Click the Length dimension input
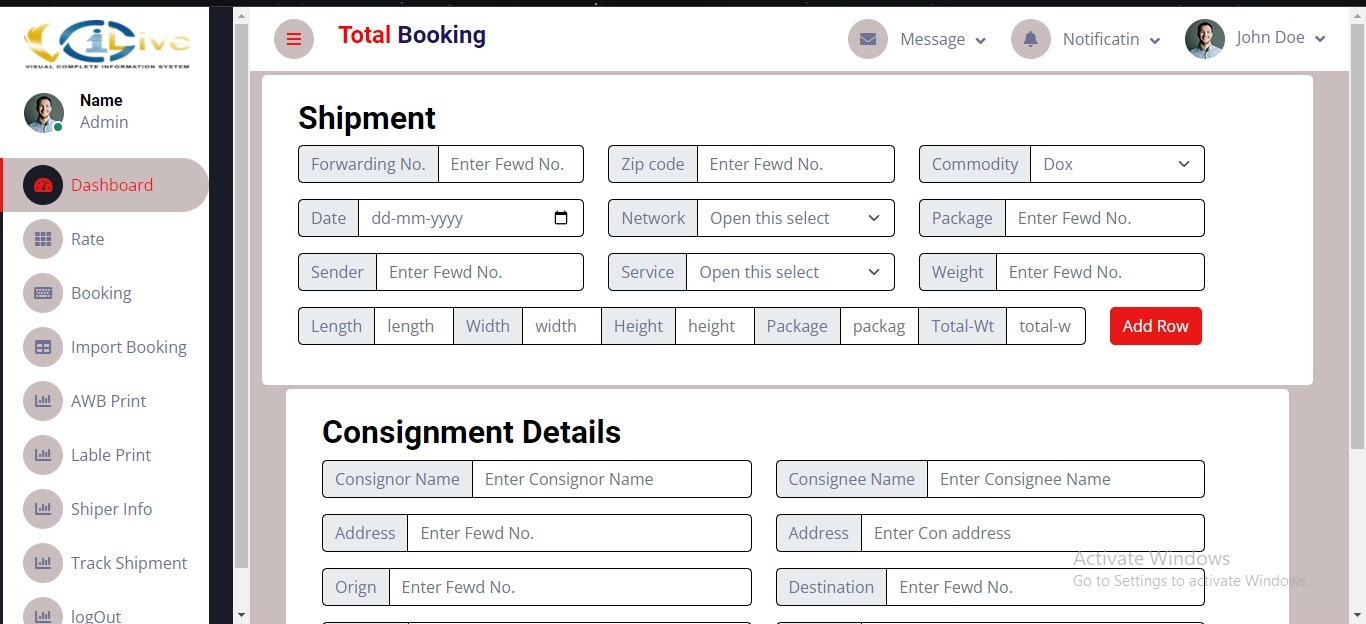The image size is (1366, 624). [x=414, y=326]
